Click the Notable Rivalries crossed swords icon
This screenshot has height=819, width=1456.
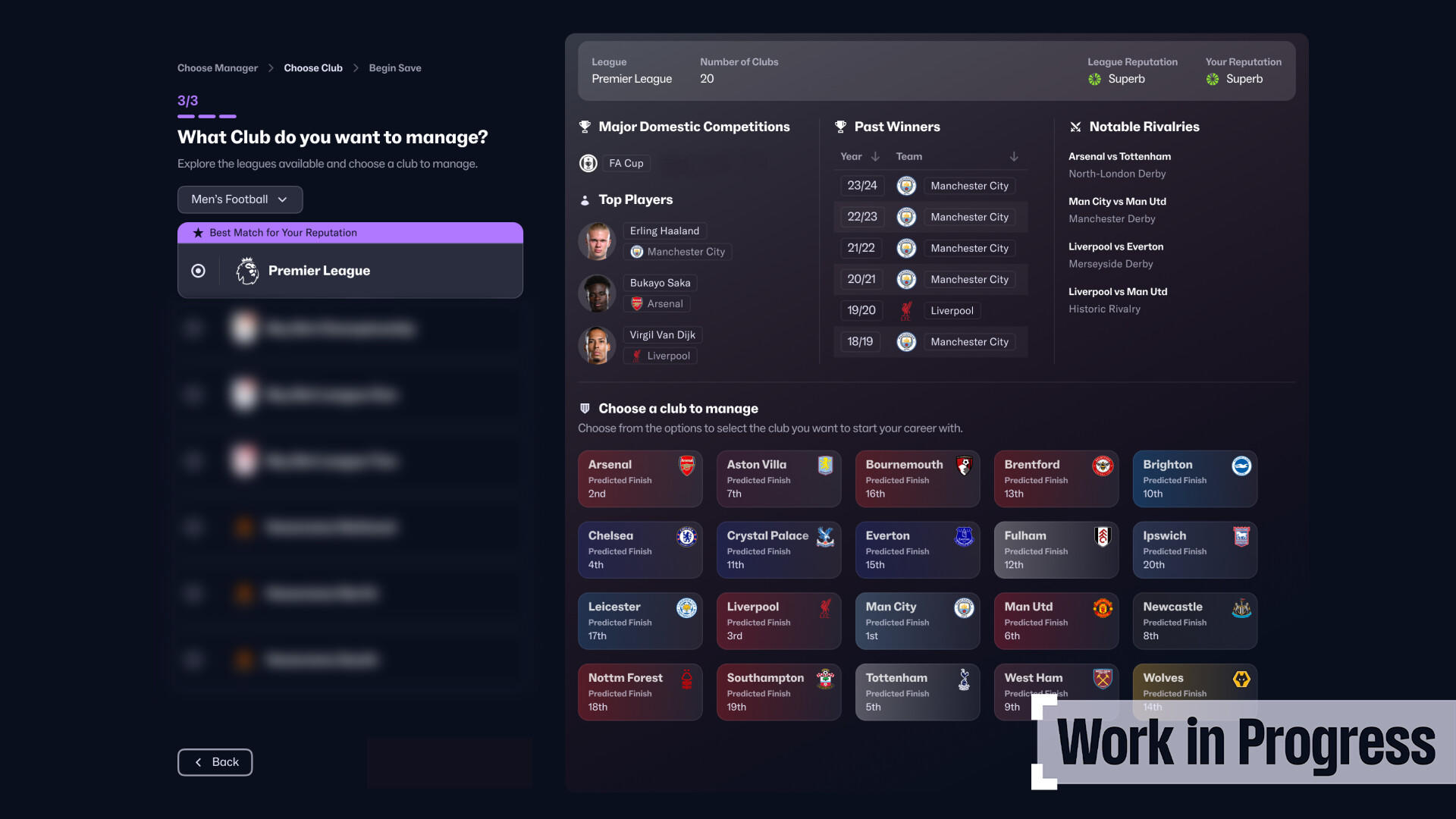pyautogui.click(x=1075, y=127)
